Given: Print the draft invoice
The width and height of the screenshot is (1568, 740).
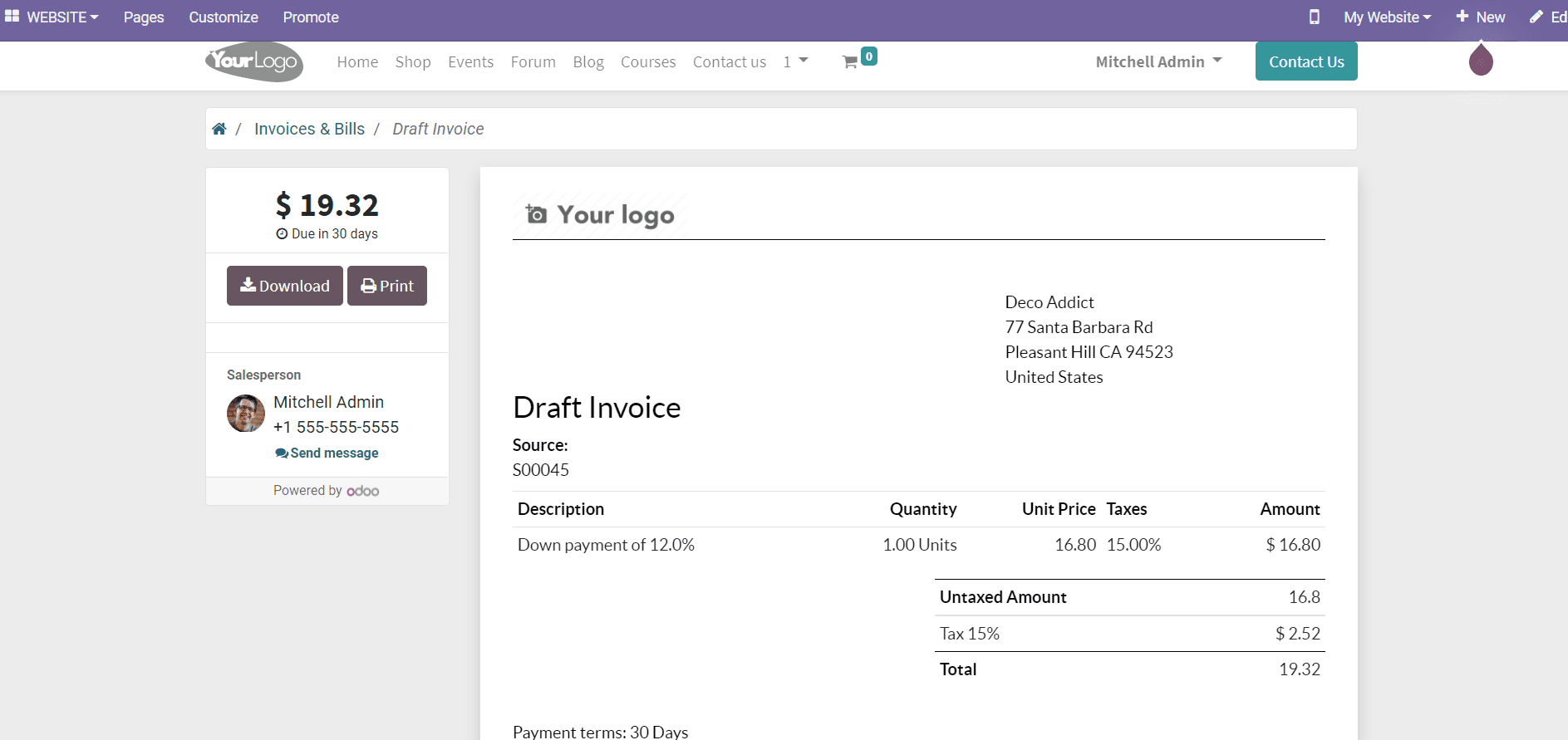Looking at the screenshot, I should coord(387,286).
